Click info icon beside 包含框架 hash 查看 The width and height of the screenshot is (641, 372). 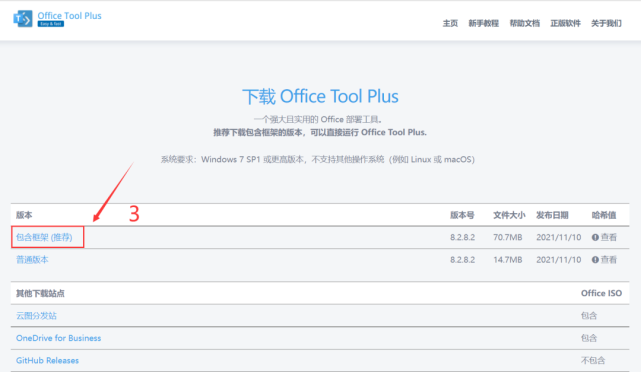coord(595,238)
